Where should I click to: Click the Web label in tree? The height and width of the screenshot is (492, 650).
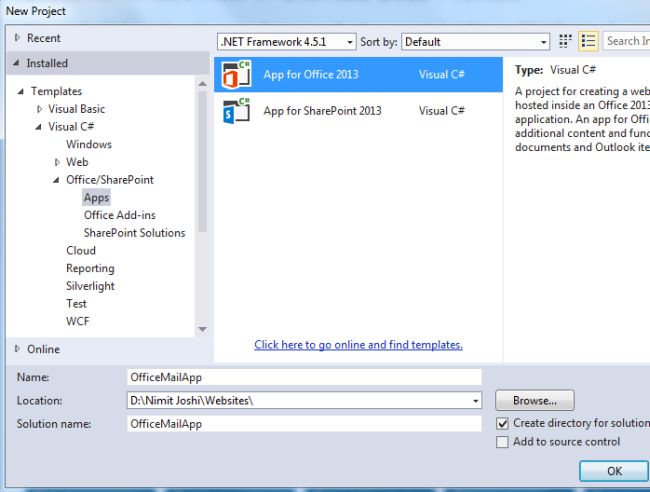[77, 162]
